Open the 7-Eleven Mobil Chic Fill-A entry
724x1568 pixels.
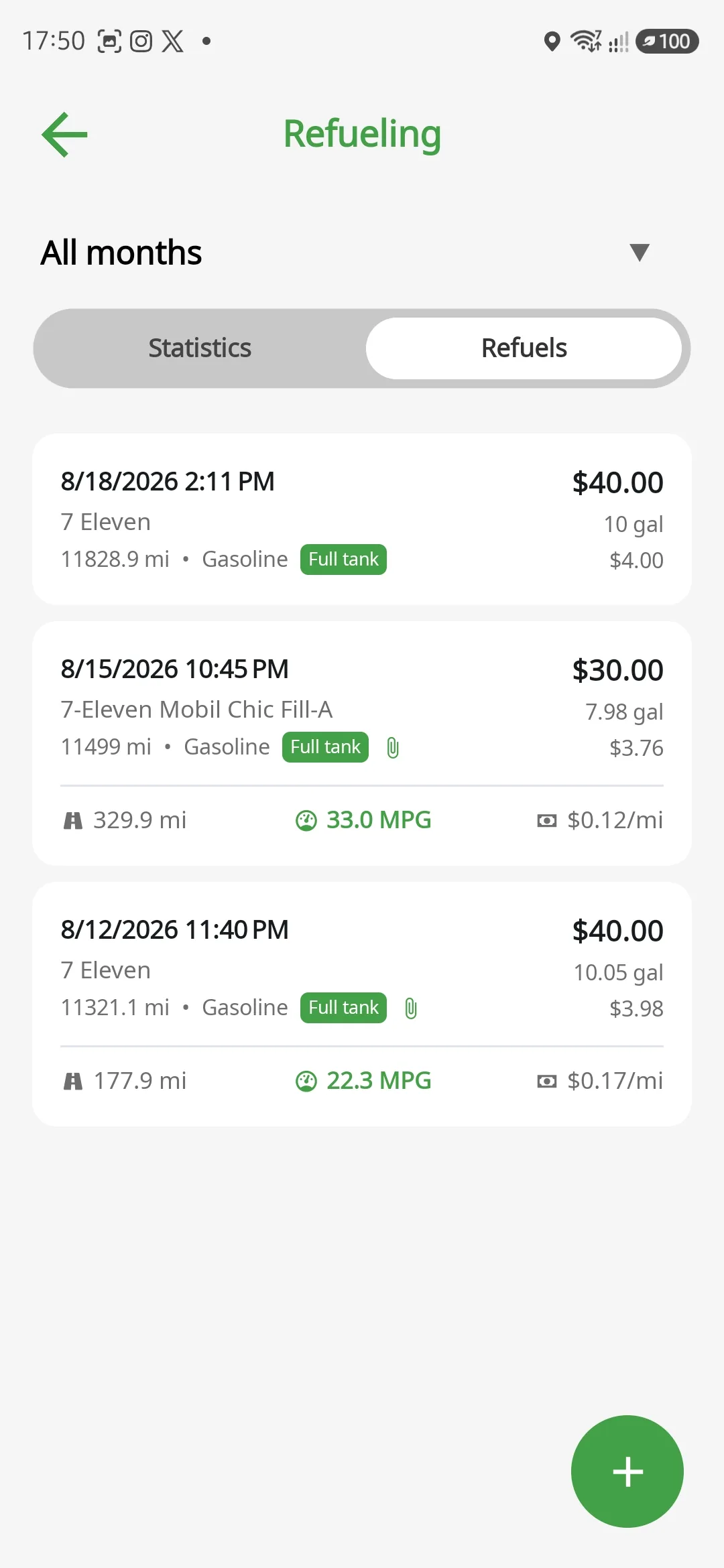(362, 743)
